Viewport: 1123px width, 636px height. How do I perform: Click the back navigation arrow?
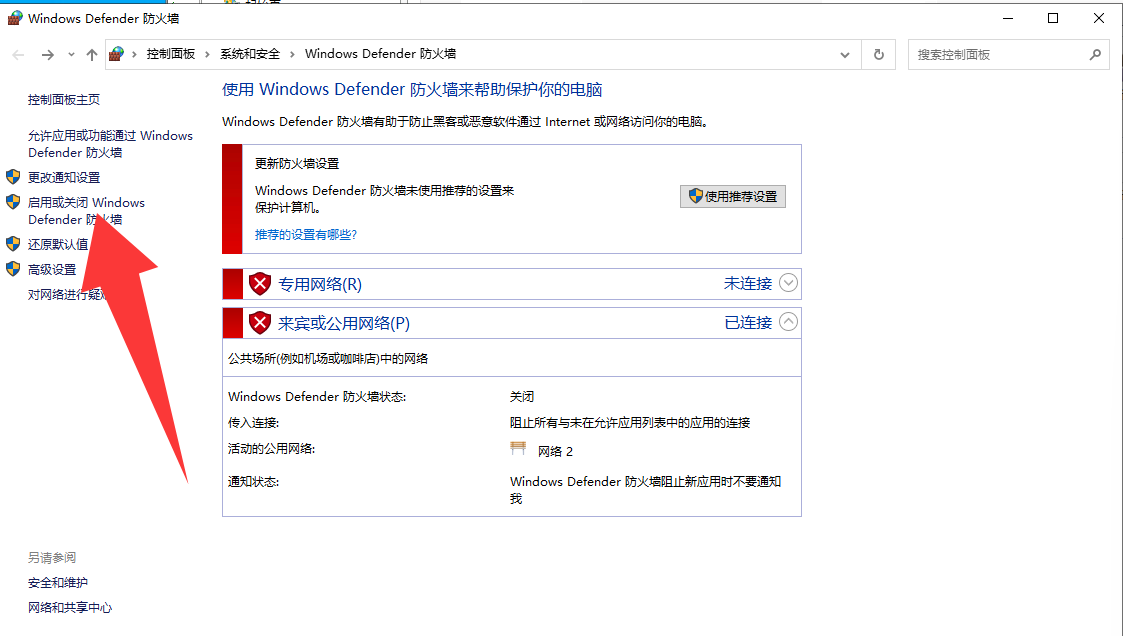pos(18,54)
